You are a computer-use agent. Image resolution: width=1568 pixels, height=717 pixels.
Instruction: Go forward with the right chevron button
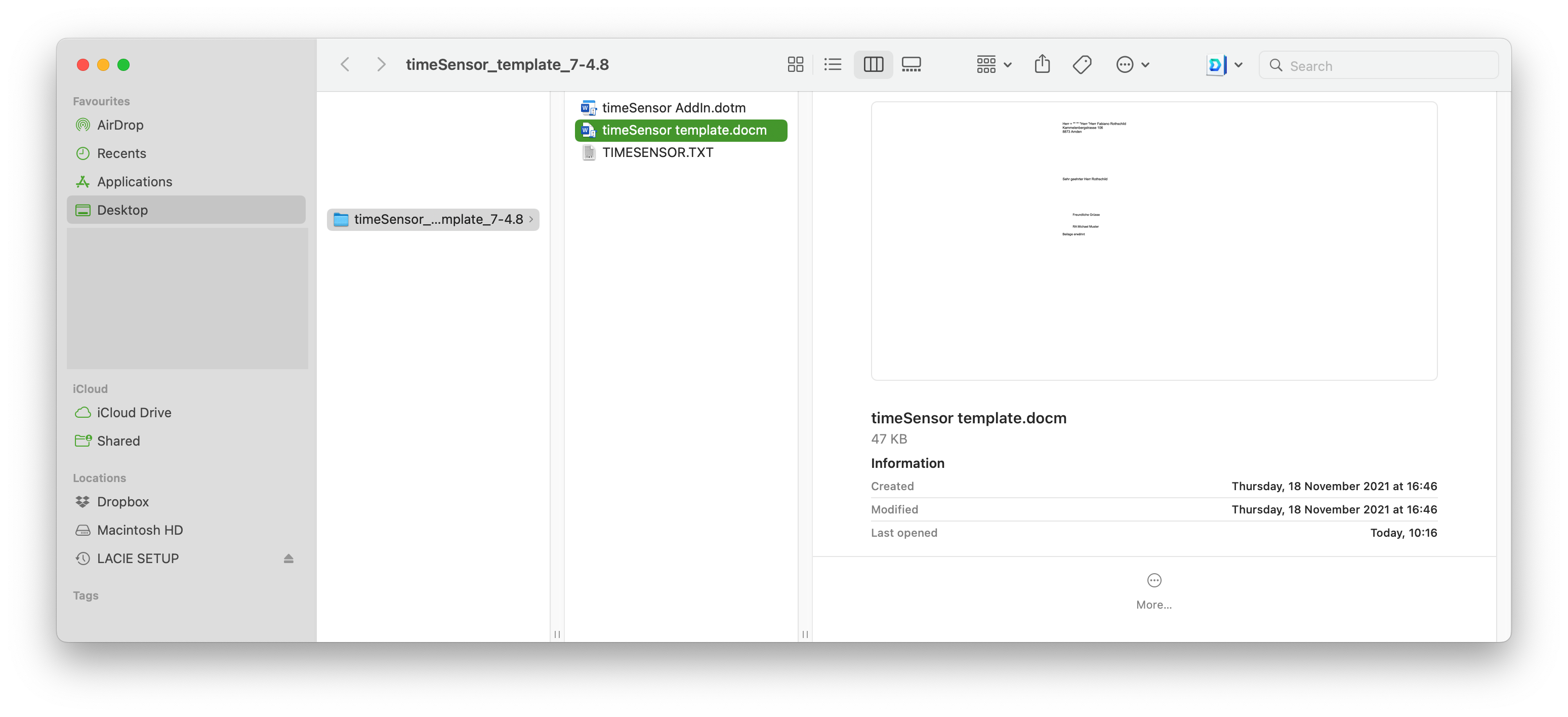pos(381,65)
